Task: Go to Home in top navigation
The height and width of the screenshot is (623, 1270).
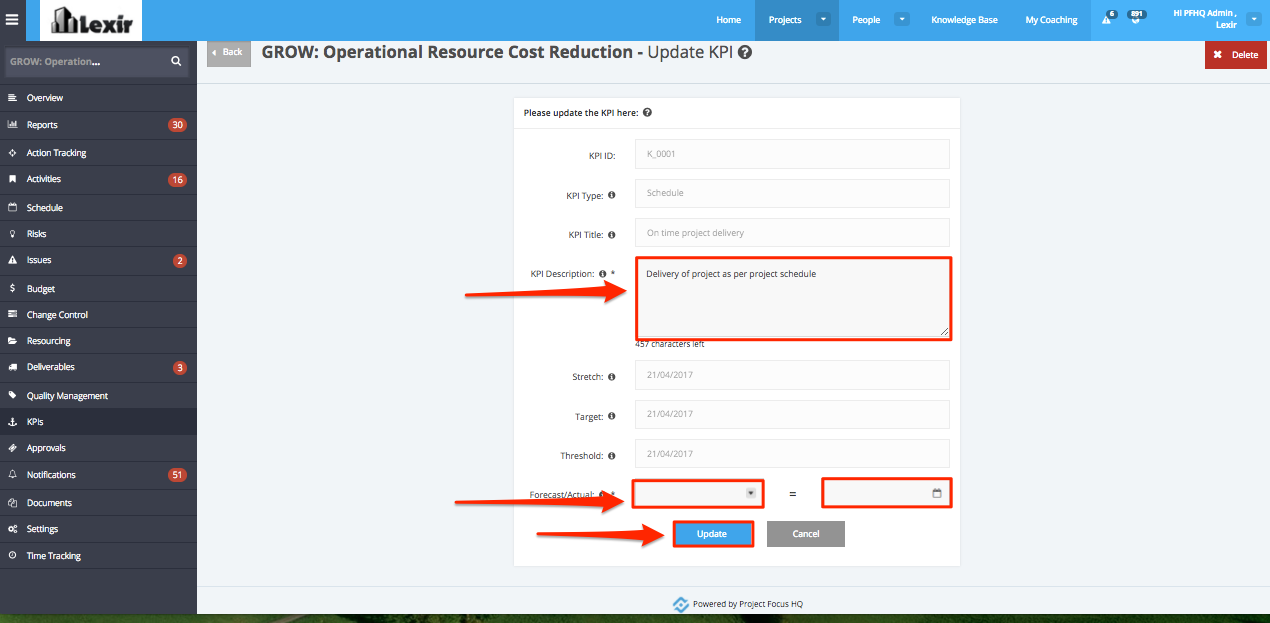Action: pos(729,20)
